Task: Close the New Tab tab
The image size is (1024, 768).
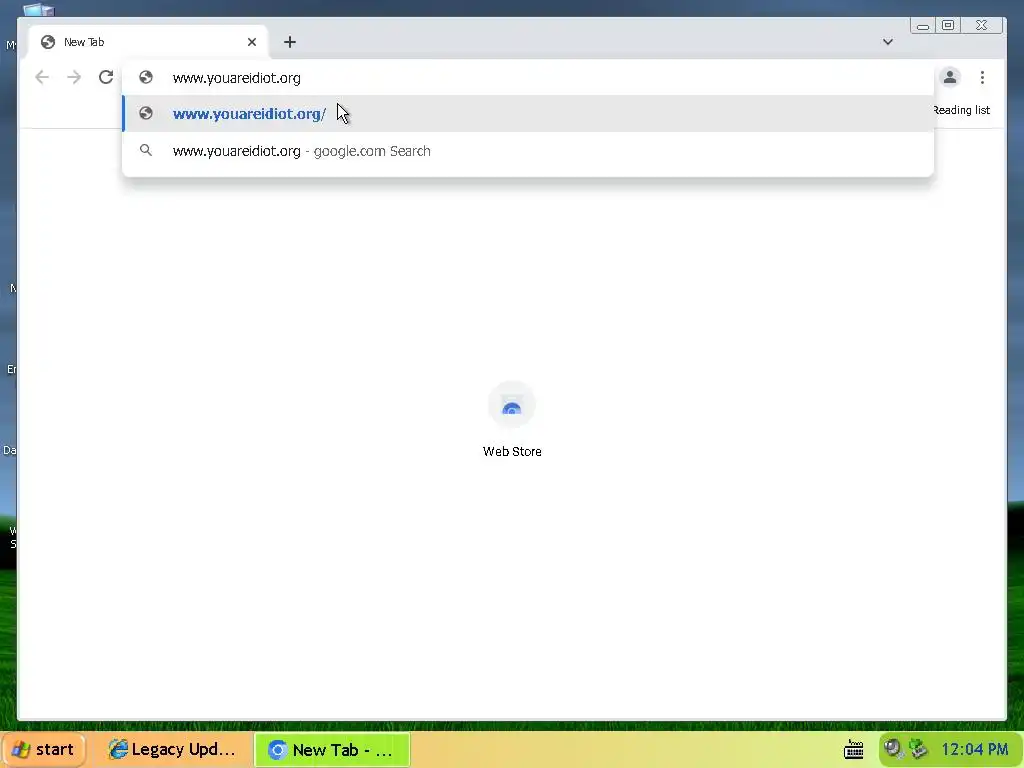Action: tap(251, 42)
